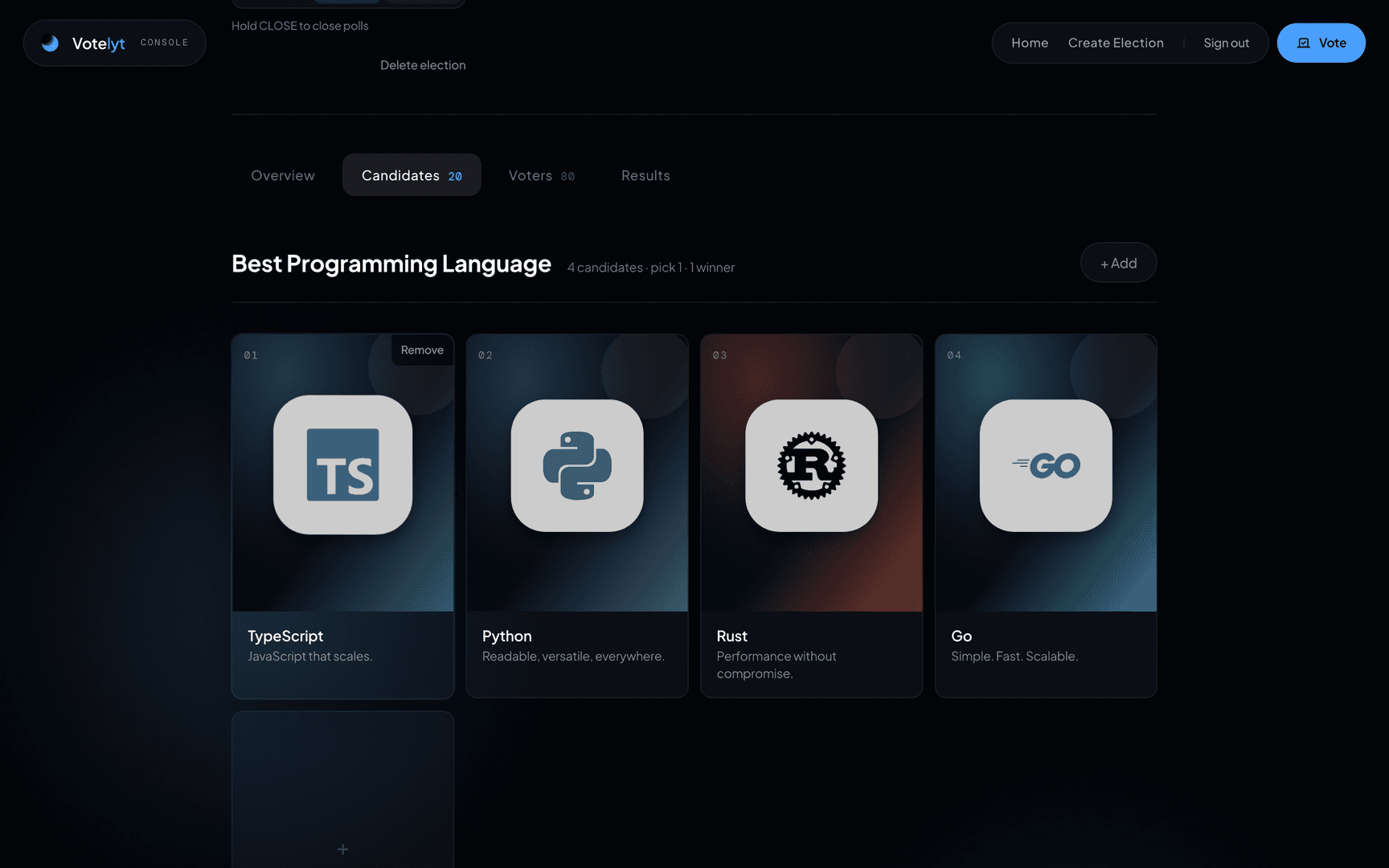
Task: Click the Go gopher logo icon
Action: coord(1046,465)
